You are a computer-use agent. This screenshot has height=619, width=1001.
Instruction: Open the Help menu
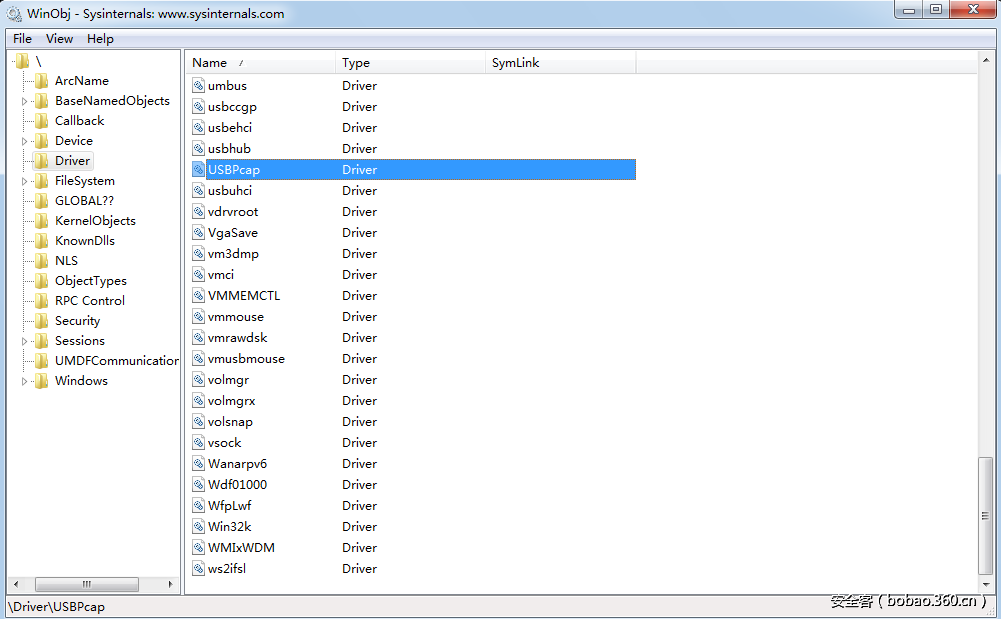click(100, 39)
